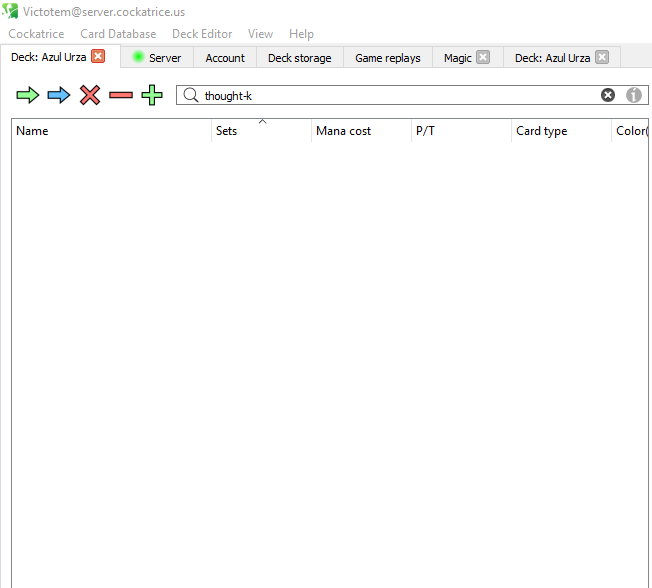Open the Card Database menu
652x588 pixels.
point(118,34)
